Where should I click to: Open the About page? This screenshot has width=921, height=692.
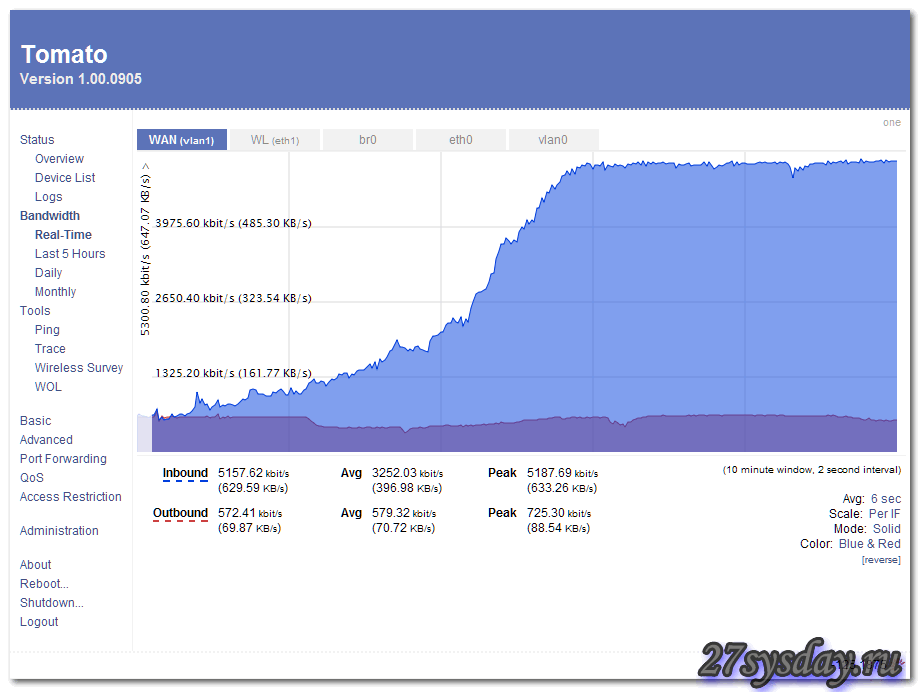point(36,565)
